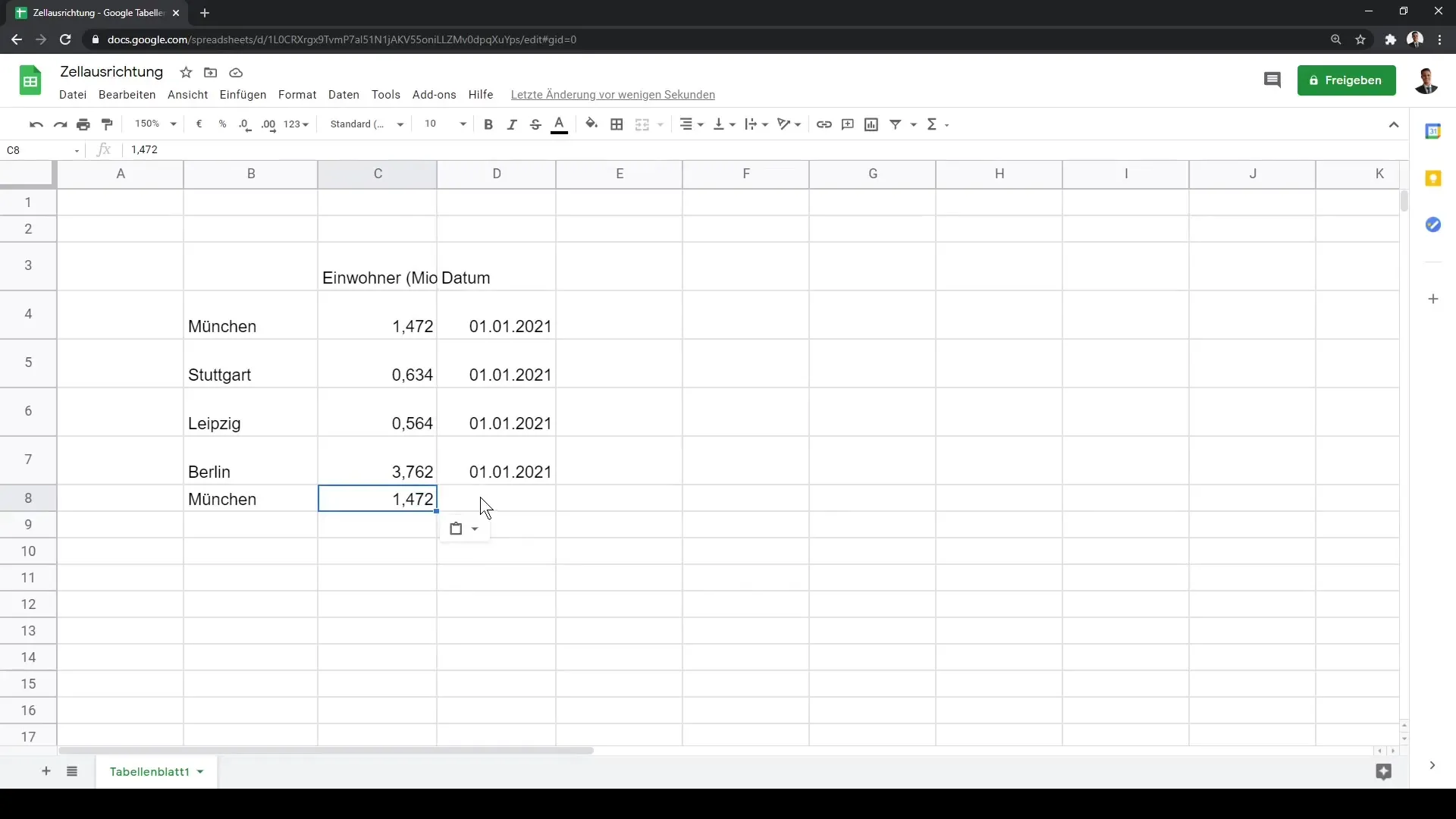This screenshot has width=1456, height=819.
Task: Open the Tools menu
Action: click(386, 95)
